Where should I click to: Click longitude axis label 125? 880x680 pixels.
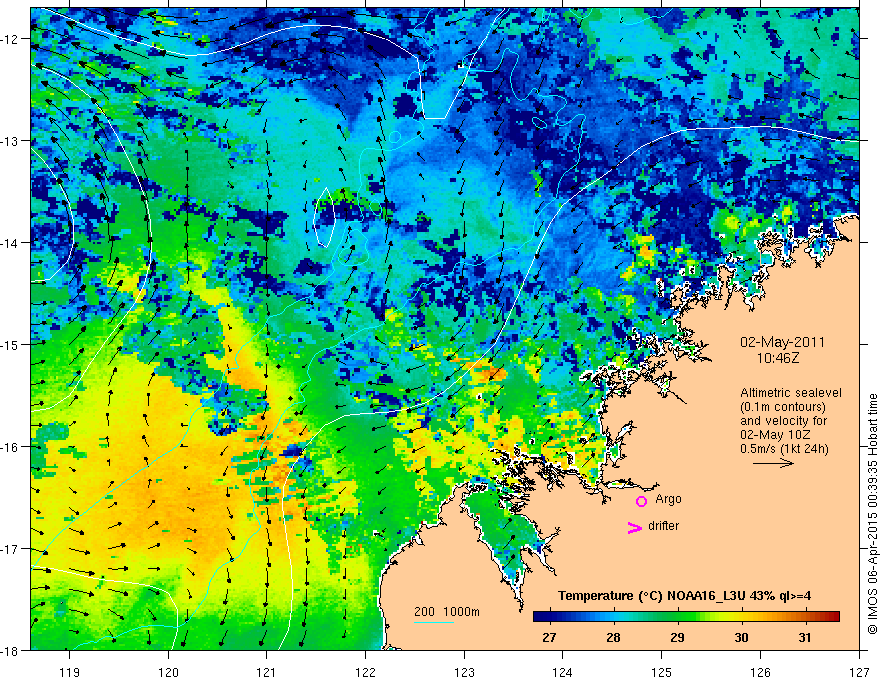point(662,673)
